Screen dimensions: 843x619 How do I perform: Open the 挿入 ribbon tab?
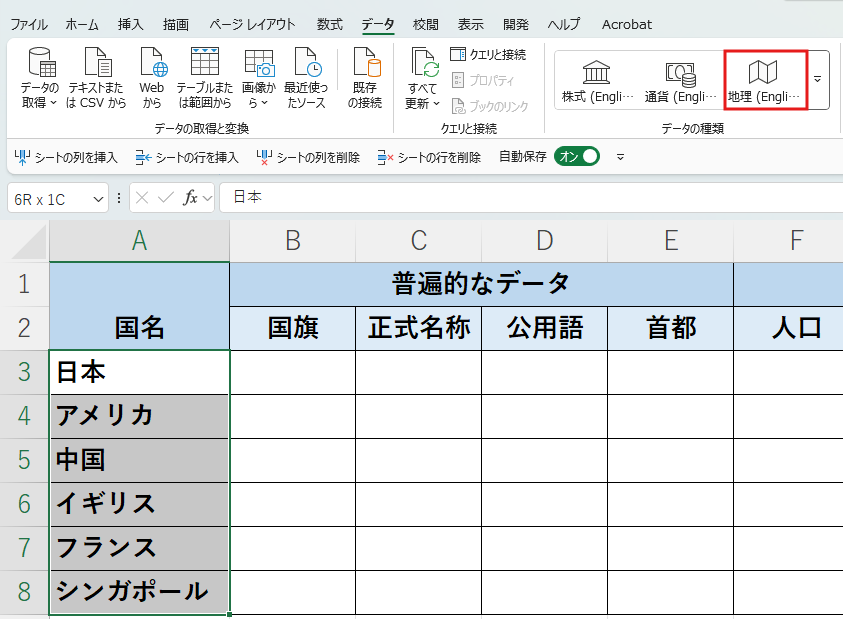[x=131, y=25]
